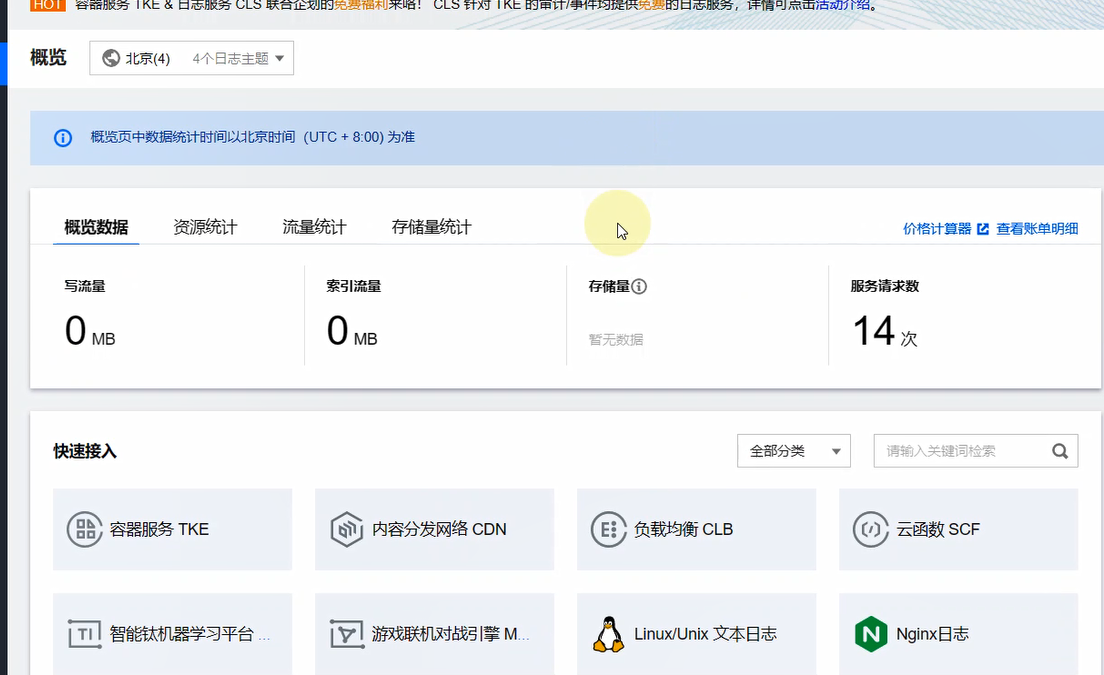Click the 游戏联机对战引擎 icon

pyautogui.click(x=346, y=634)
